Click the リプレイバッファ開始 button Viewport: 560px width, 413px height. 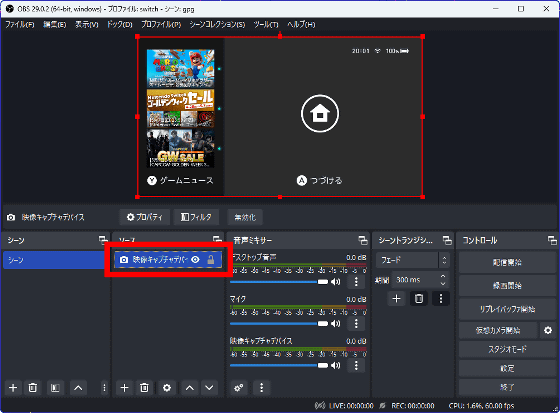507,309
